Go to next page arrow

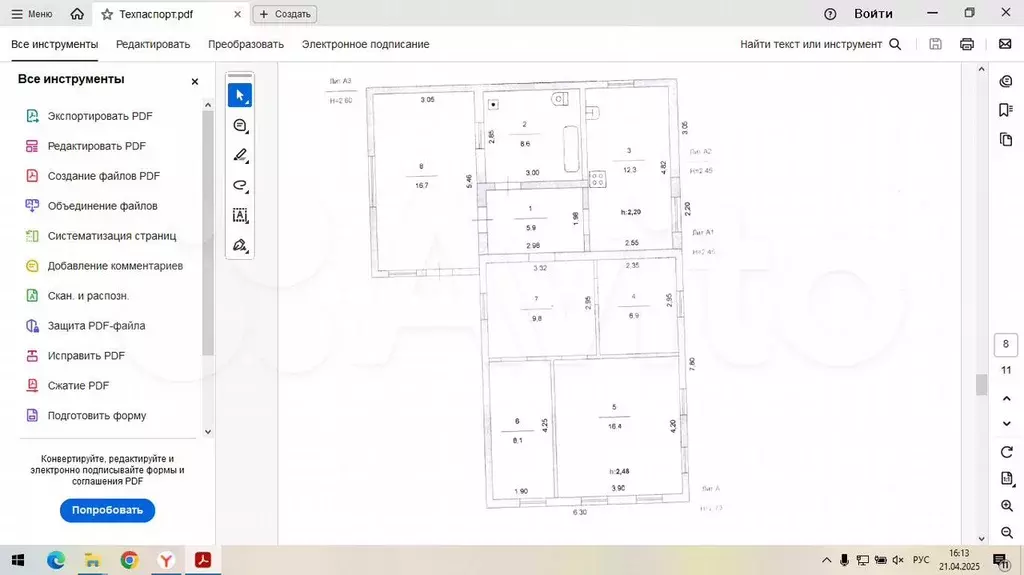coord(1006,424)
